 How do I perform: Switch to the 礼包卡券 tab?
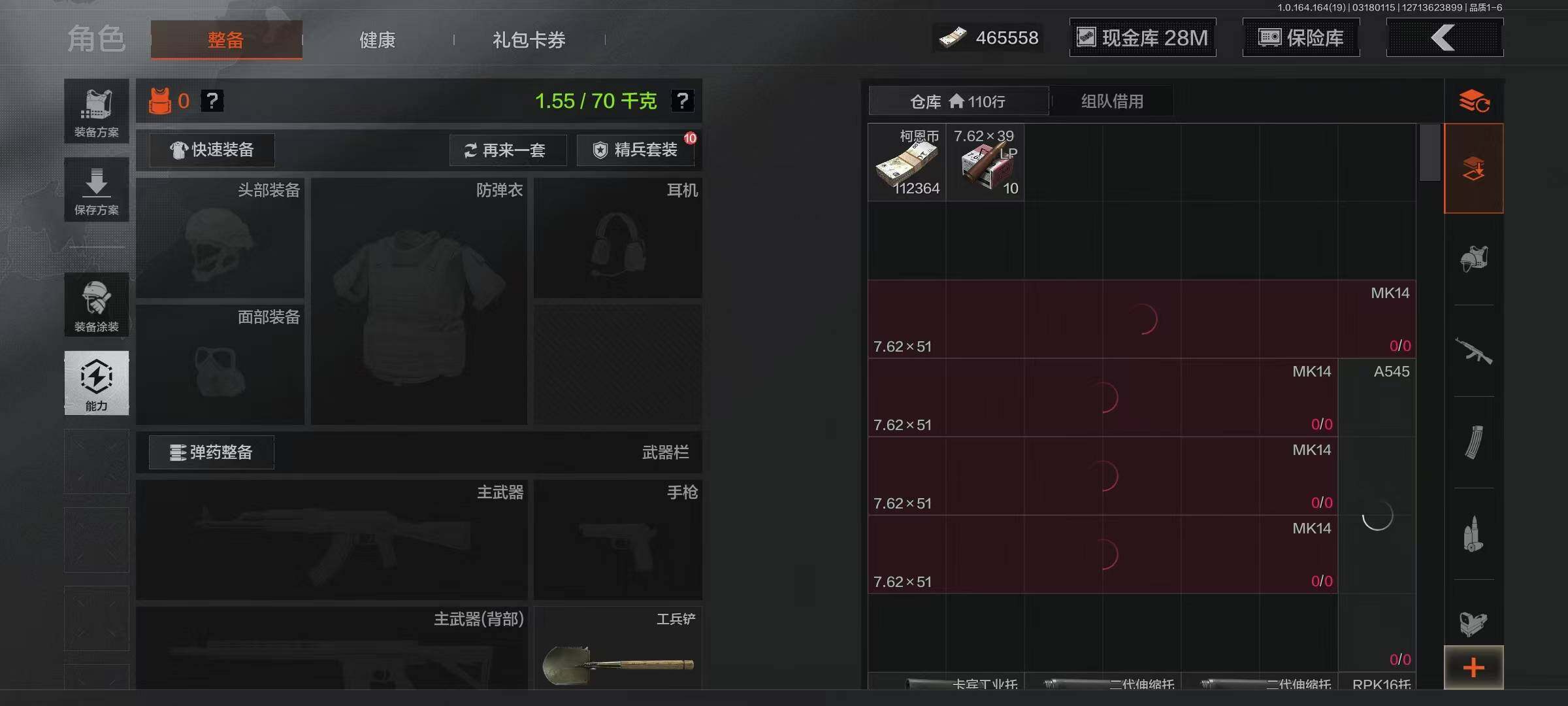tap(529, 40)
